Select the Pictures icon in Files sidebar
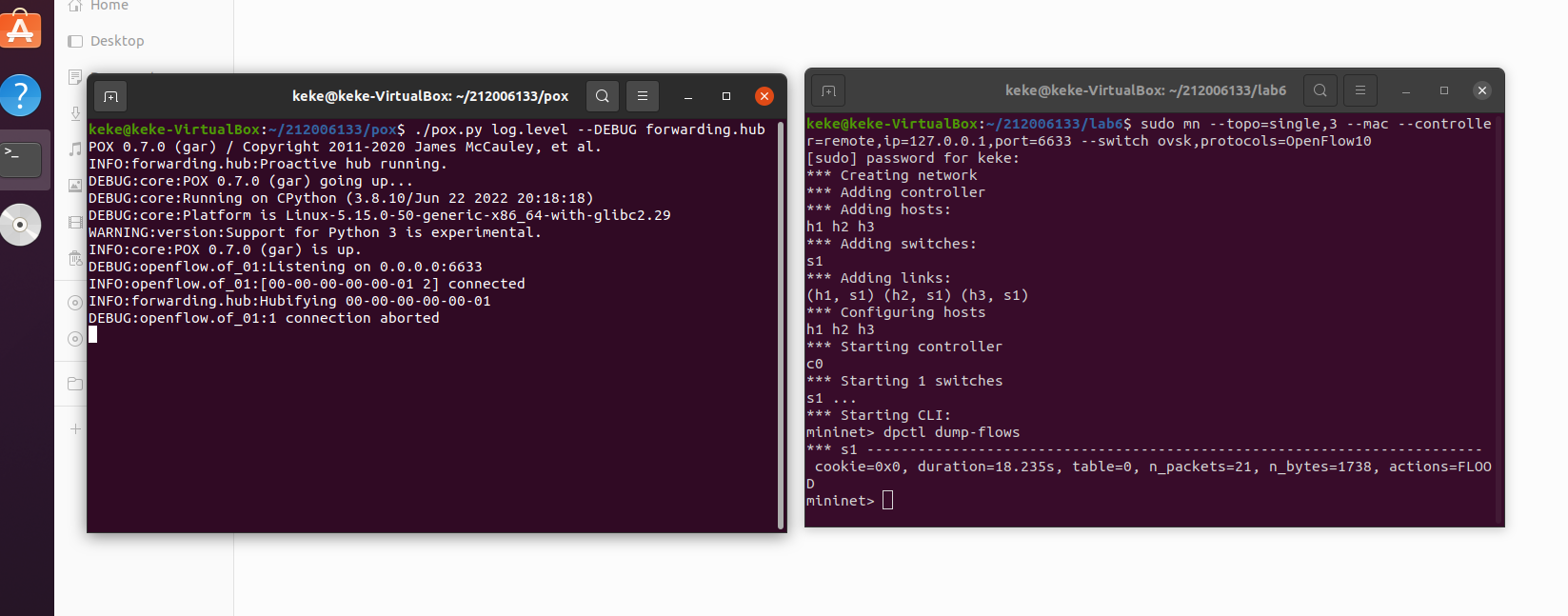Screen dimensions: 1568x616 point(75,186)
